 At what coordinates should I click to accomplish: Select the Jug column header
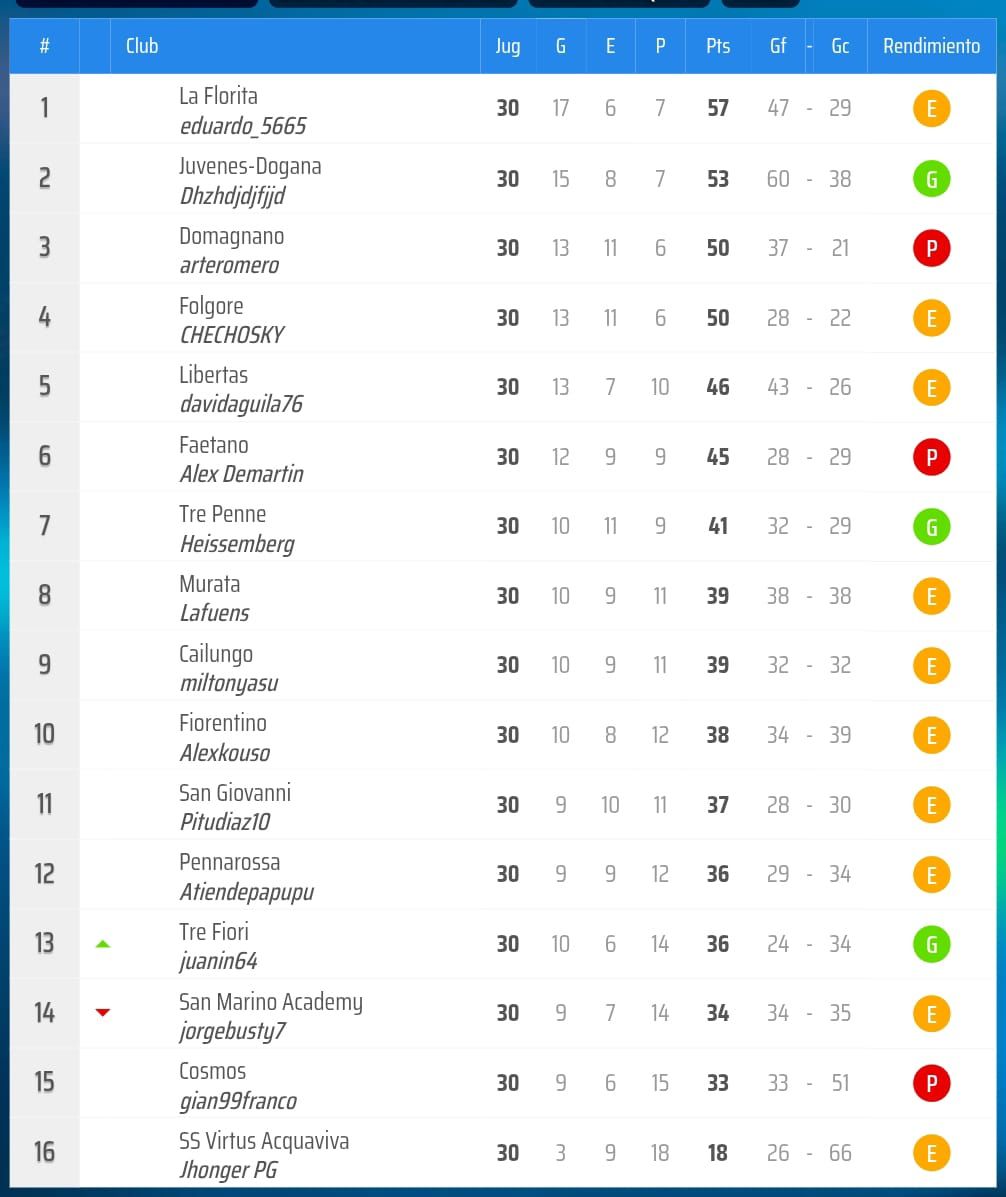tap(507, 46)
